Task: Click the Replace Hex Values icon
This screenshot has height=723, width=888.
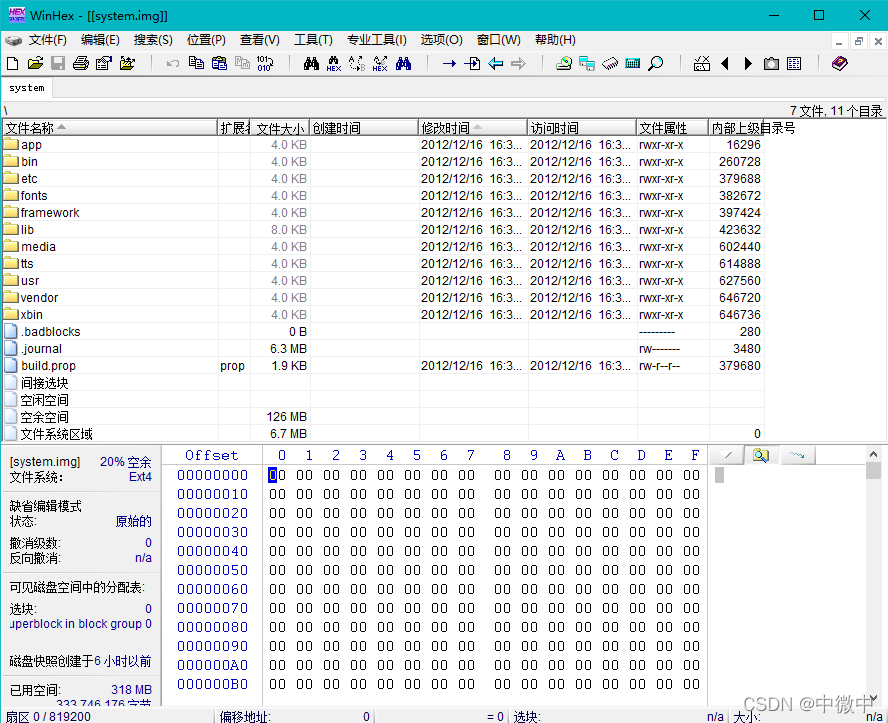Action: tap(380, 63)
